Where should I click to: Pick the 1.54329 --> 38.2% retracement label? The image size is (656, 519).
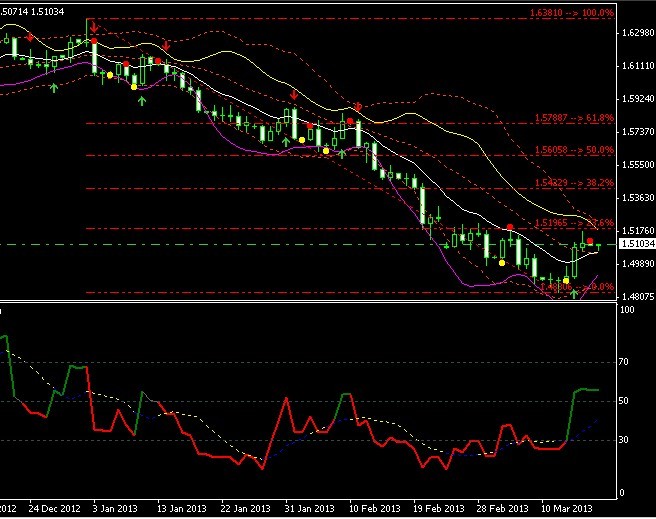(x=574, y=183)
